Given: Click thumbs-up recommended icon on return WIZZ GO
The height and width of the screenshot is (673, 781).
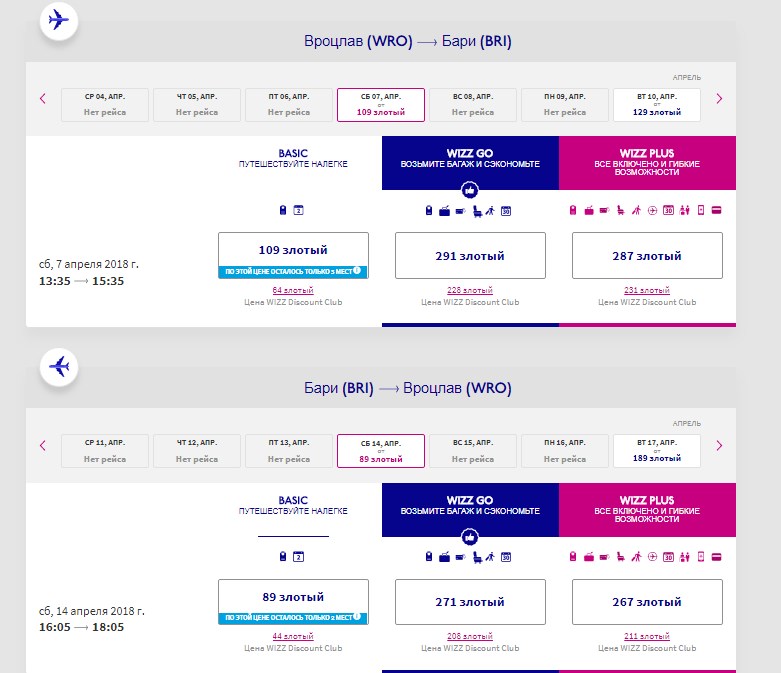Looking at the screenshot, I should (x=469, y=536).
